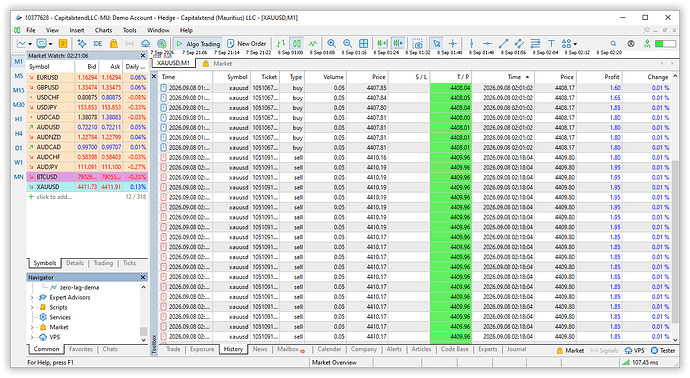Open the Help menu
690x378 pixels.
186,30
